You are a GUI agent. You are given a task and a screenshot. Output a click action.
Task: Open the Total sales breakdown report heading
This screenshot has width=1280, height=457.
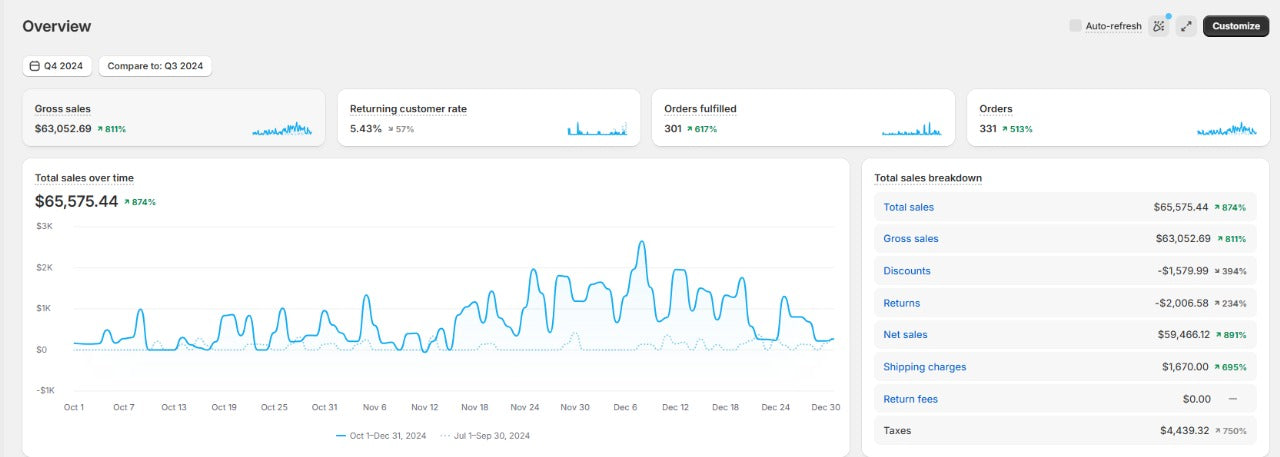click(x=927, y=178)
